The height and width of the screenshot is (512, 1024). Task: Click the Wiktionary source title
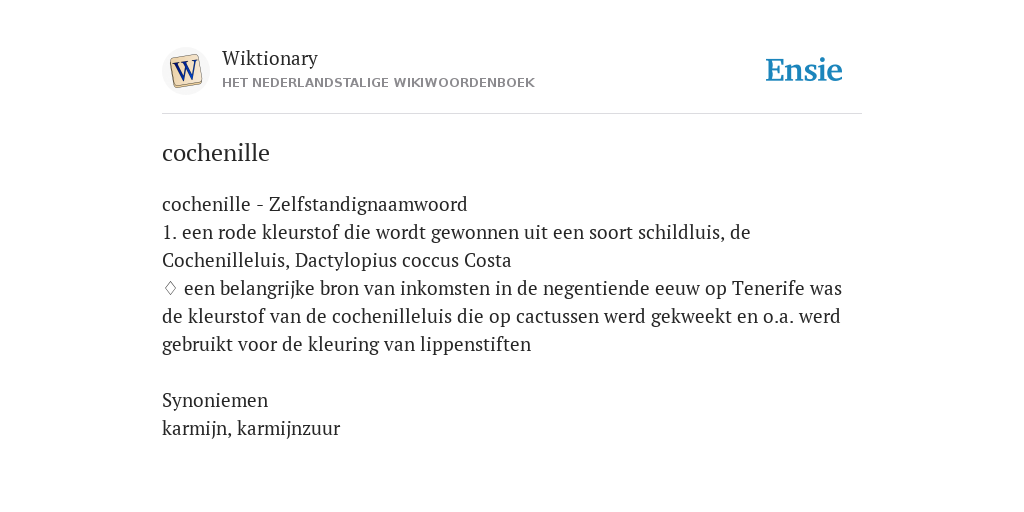pyautogui.click(x=270, y=58)
